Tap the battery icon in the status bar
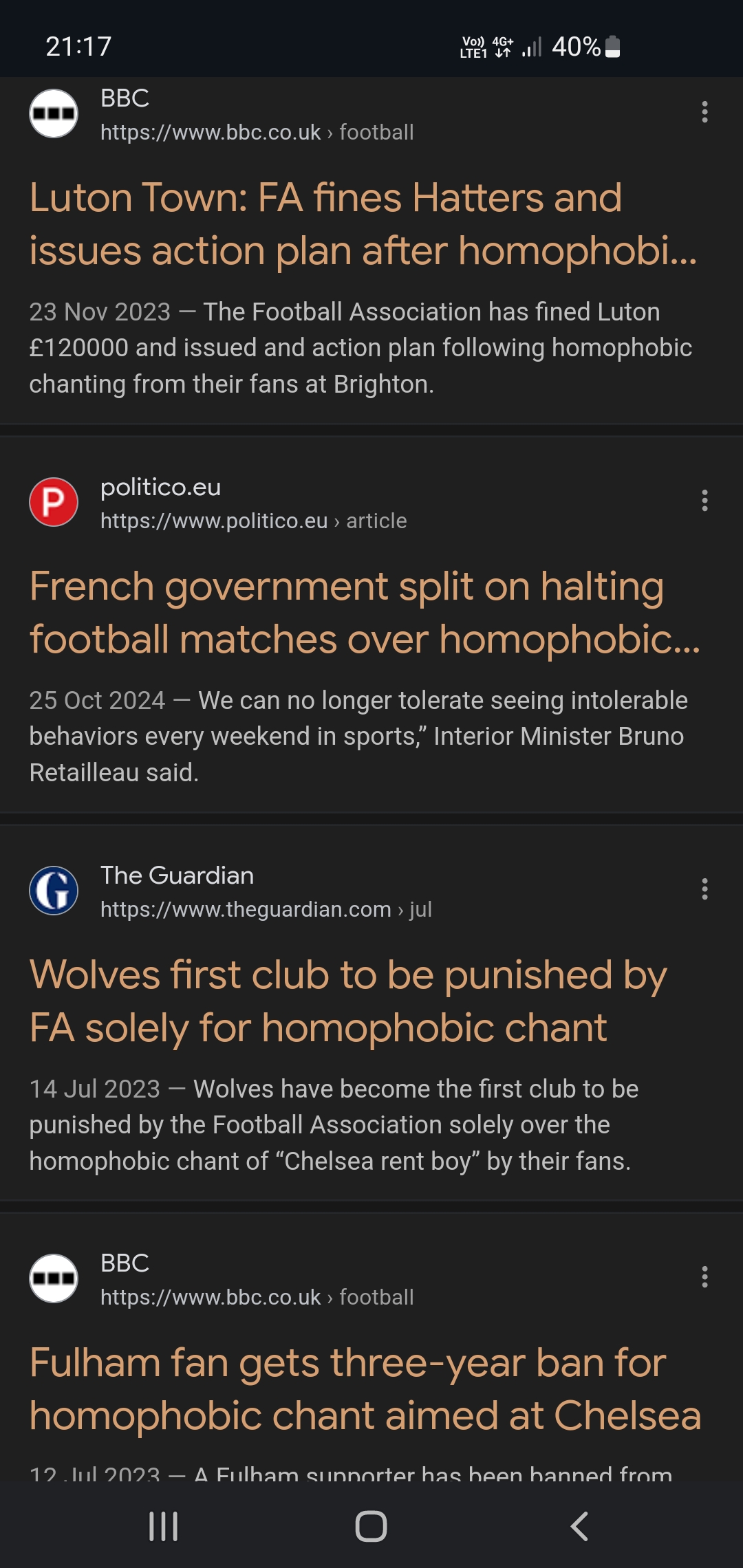743x1568 pixels. pyautogui.click(x=613, y=47)
